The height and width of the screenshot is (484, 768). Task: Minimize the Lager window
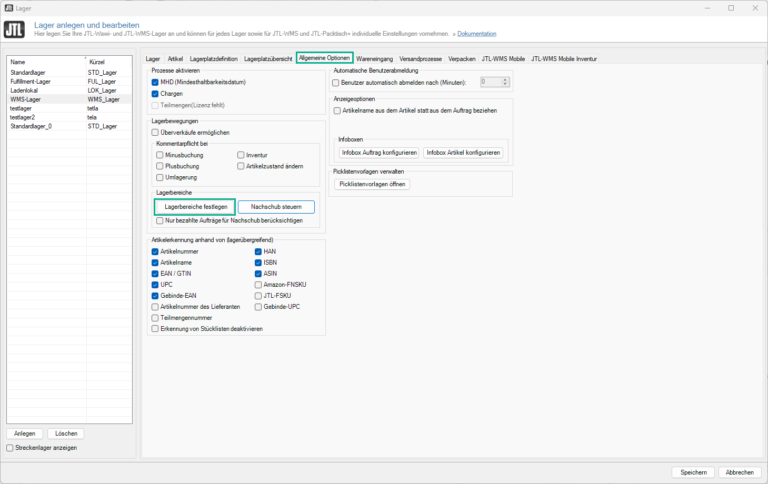tap(706, 7)
